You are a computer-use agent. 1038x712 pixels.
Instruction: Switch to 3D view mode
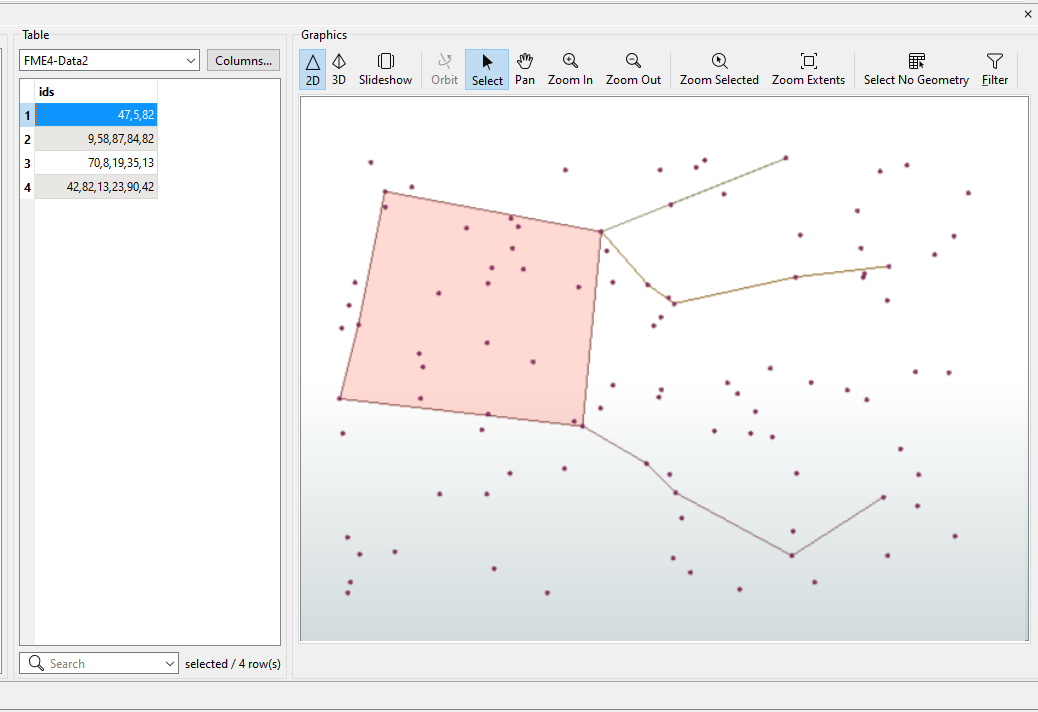[x=339, y=69]
